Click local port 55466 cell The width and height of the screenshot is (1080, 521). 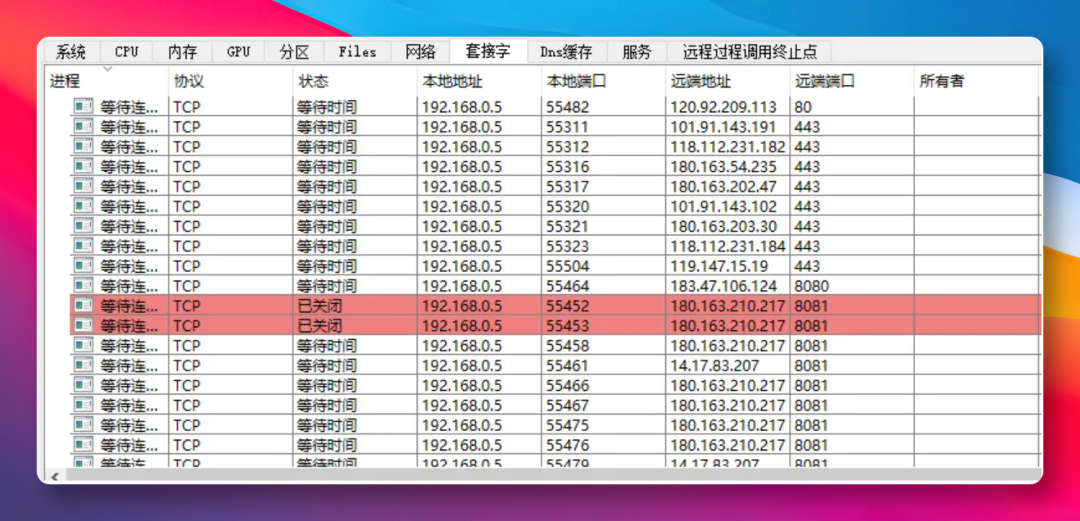603,385
